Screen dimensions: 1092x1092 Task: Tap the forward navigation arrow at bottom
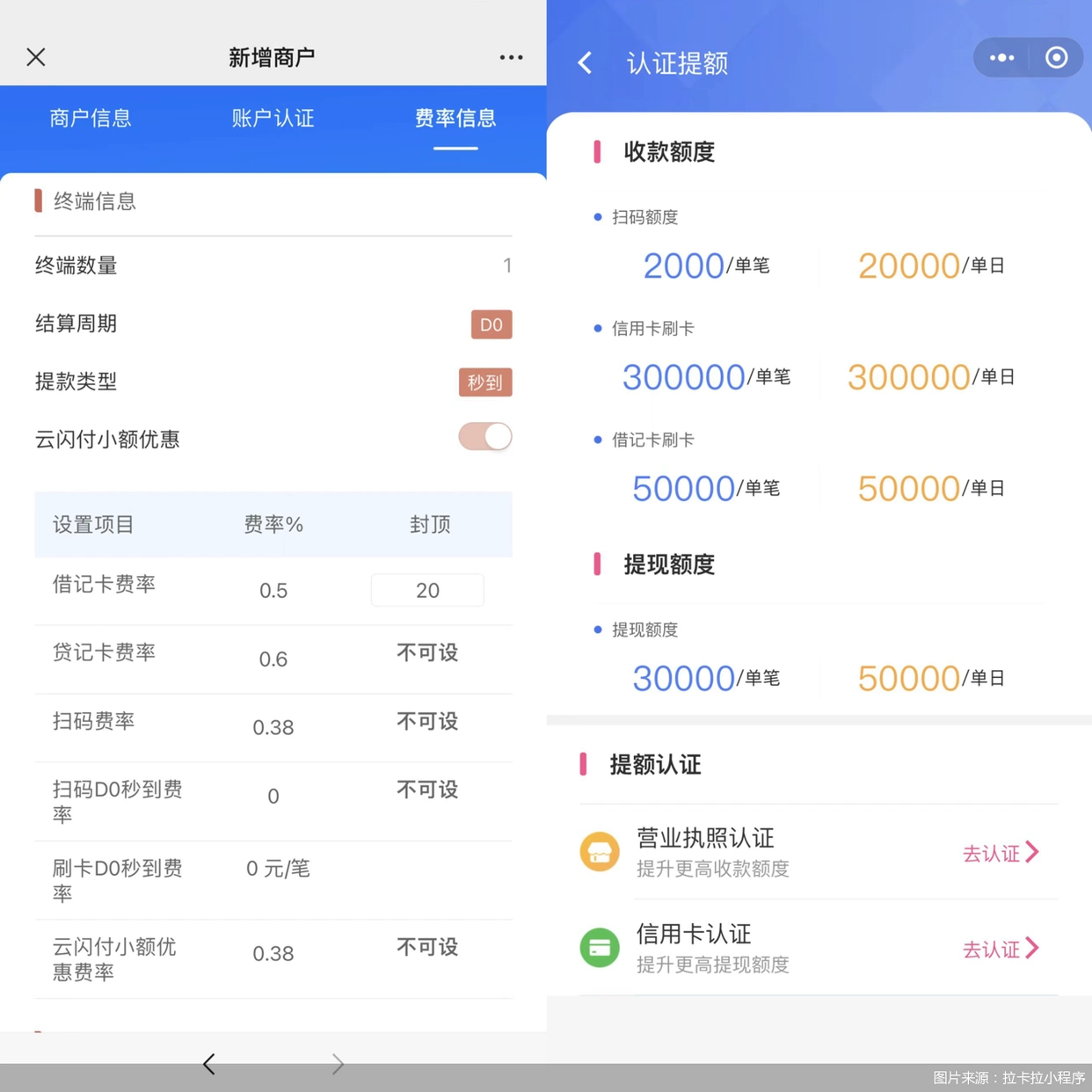(x=338, y=1064)
